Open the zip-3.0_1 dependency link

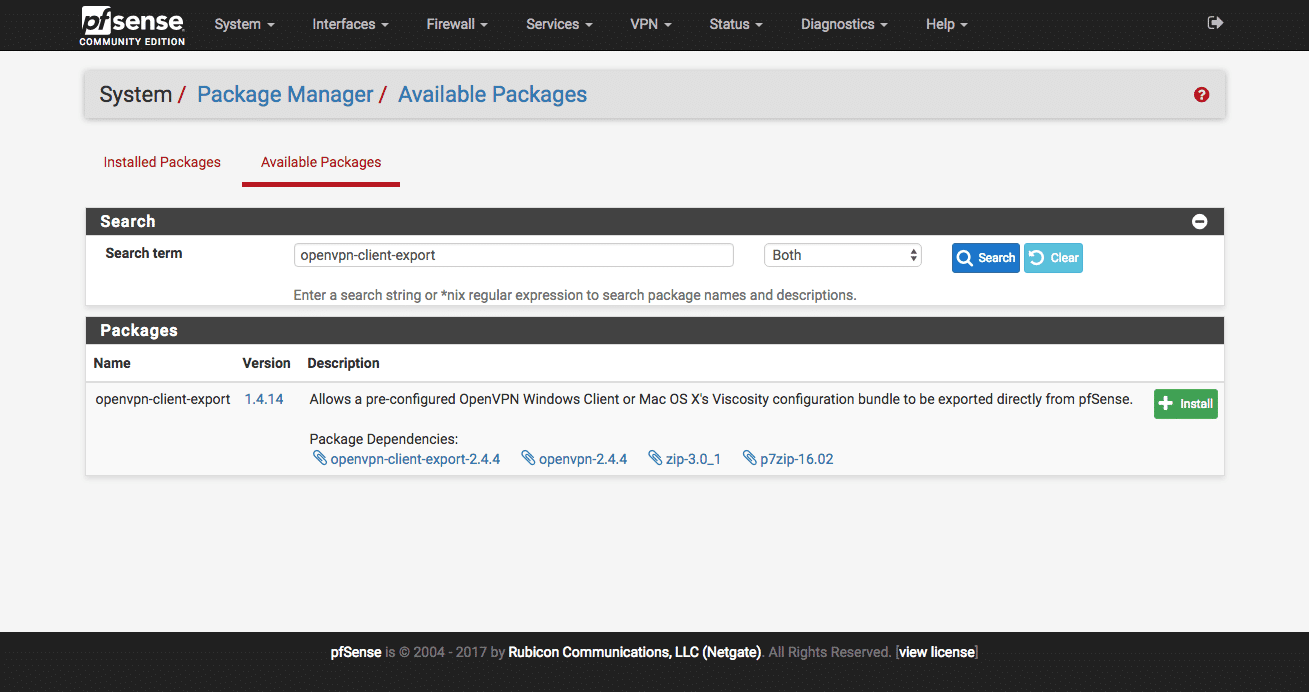(693, 459)
